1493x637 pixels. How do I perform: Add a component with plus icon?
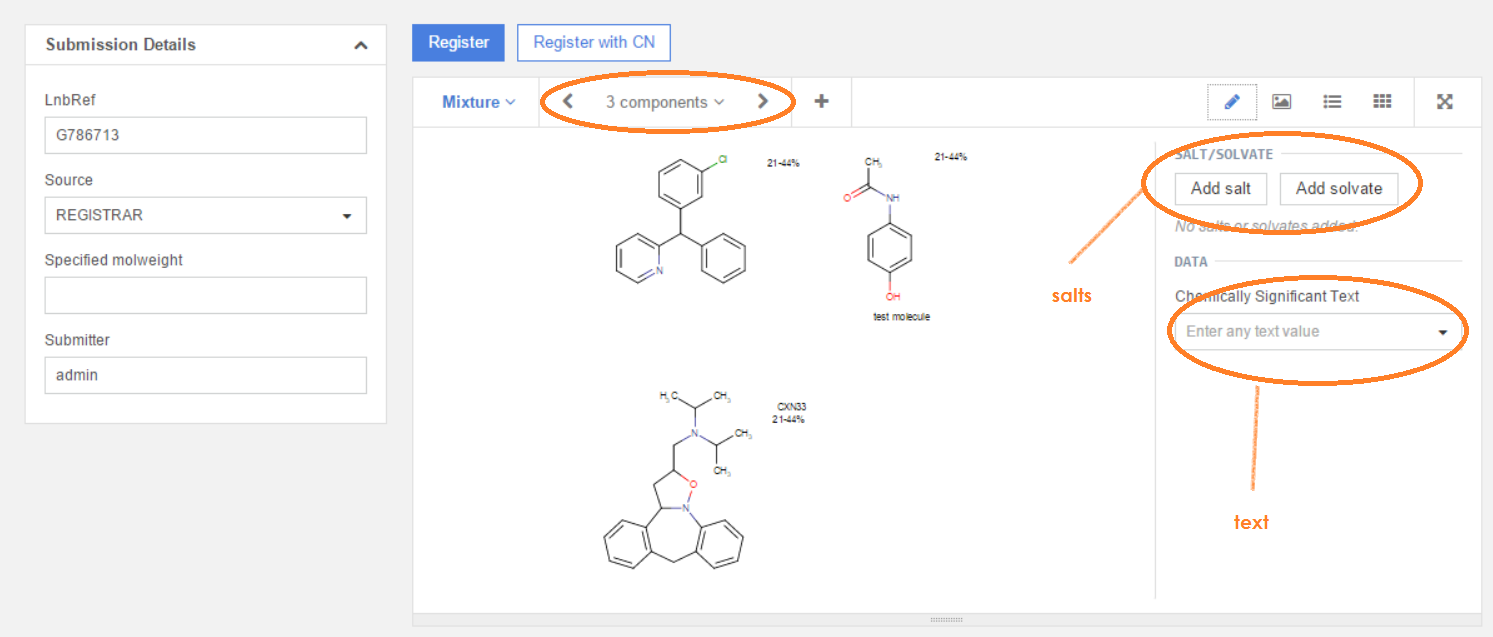pyautogui.click(x=821, y=101)
